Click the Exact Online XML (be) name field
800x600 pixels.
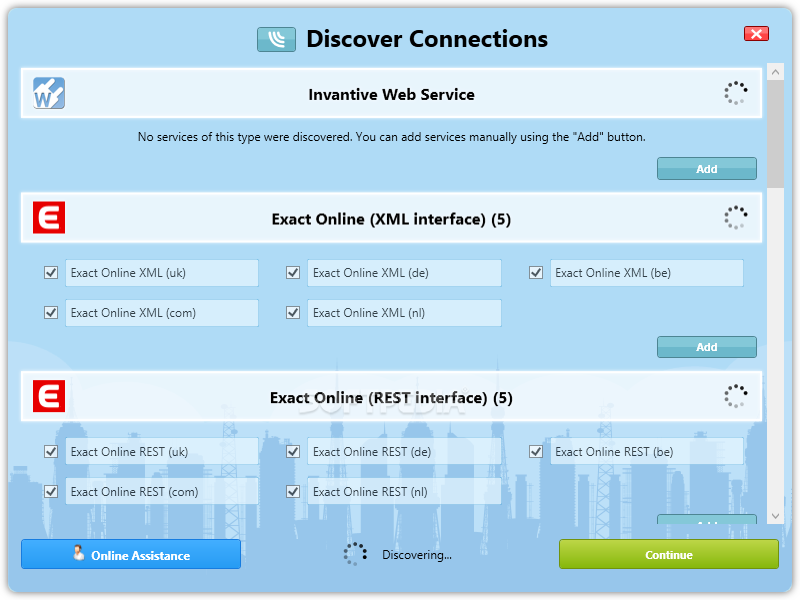click(646, 273)
